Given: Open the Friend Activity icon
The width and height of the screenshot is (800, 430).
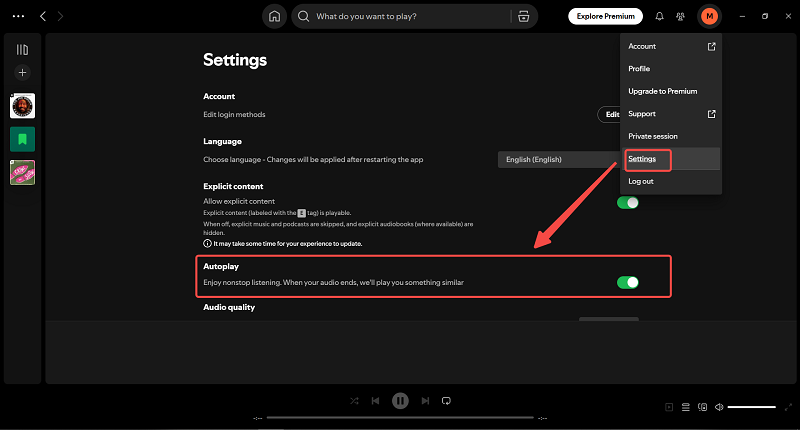Looking at the screenshot, I should 680,16.
